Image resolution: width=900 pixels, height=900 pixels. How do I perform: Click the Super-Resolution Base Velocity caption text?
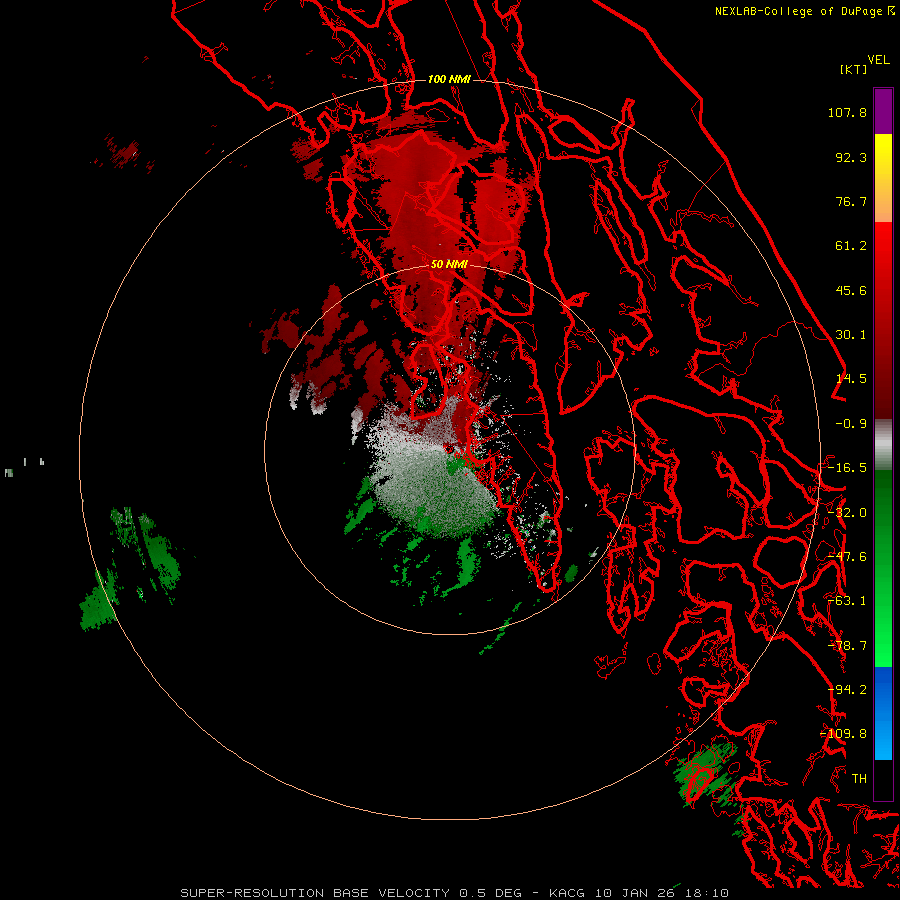coord(455,893)
